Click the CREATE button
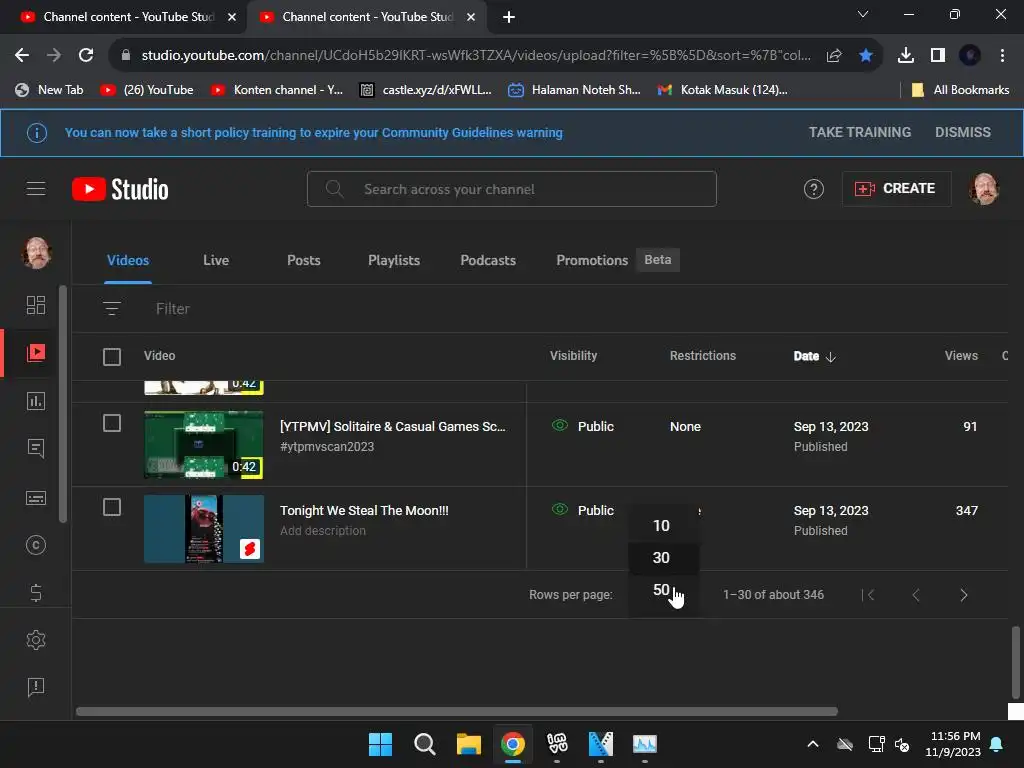 pos(896,189)
